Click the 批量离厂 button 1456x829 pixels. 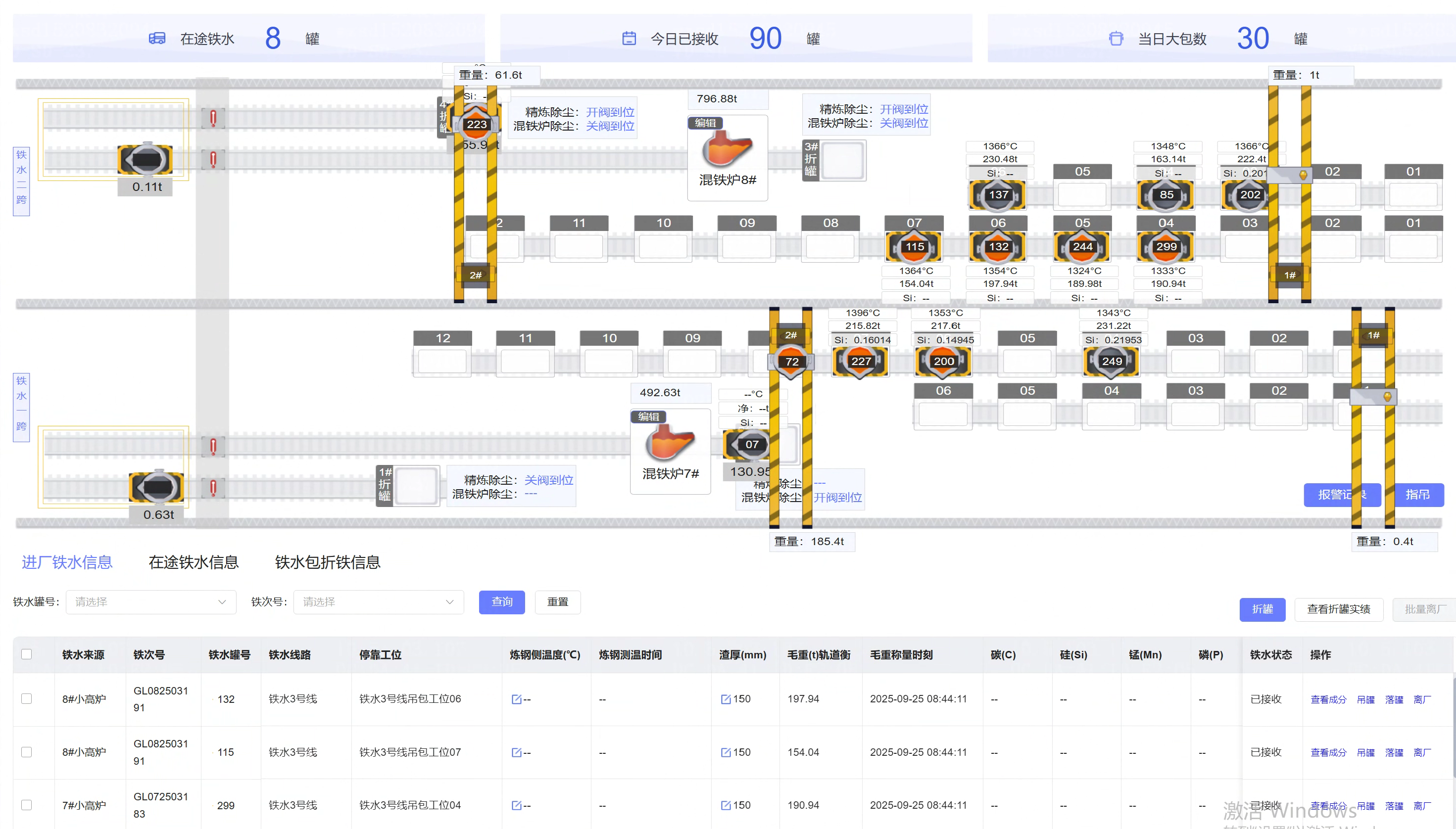[x=1424, y=609]
